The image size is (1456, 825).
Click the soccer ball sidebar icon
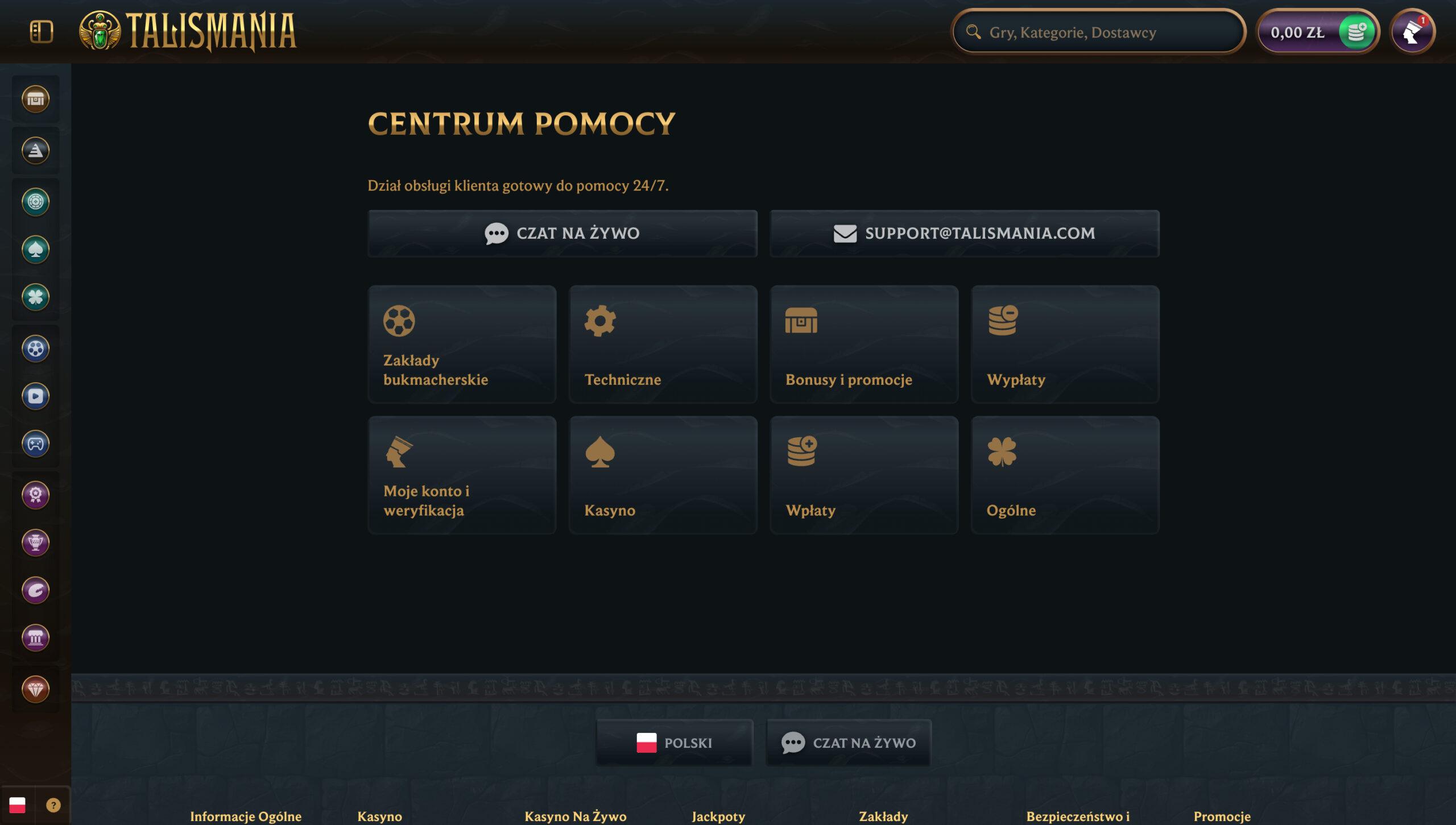(35, 349)
